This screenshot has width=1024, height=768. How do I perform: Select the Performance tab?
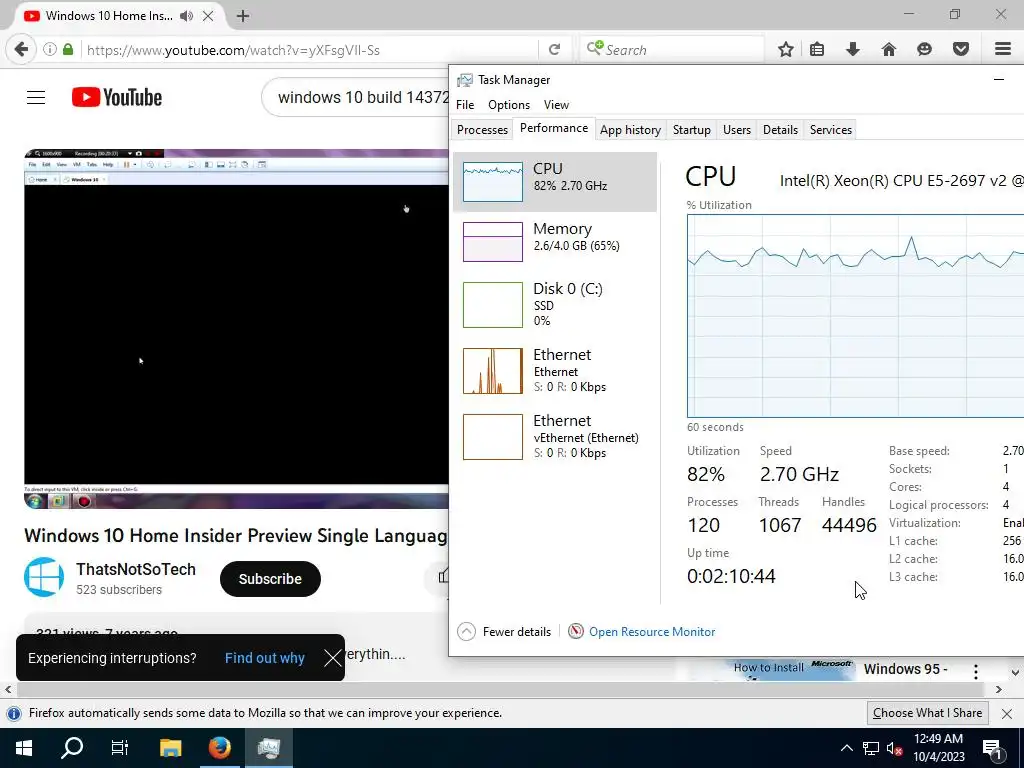[x=554, y=129]
